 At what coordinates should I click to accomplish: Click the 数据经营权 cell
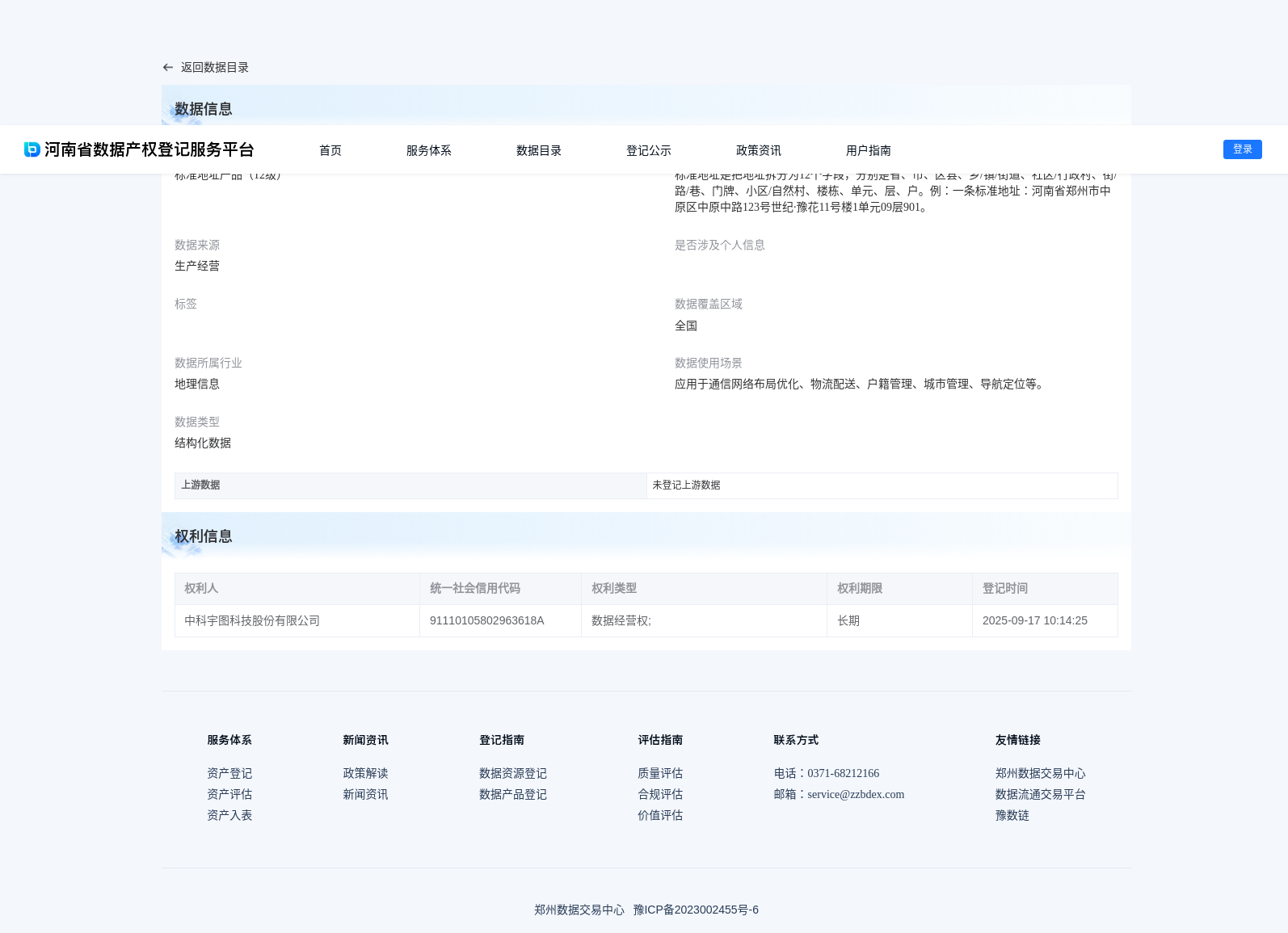(704, 621)
